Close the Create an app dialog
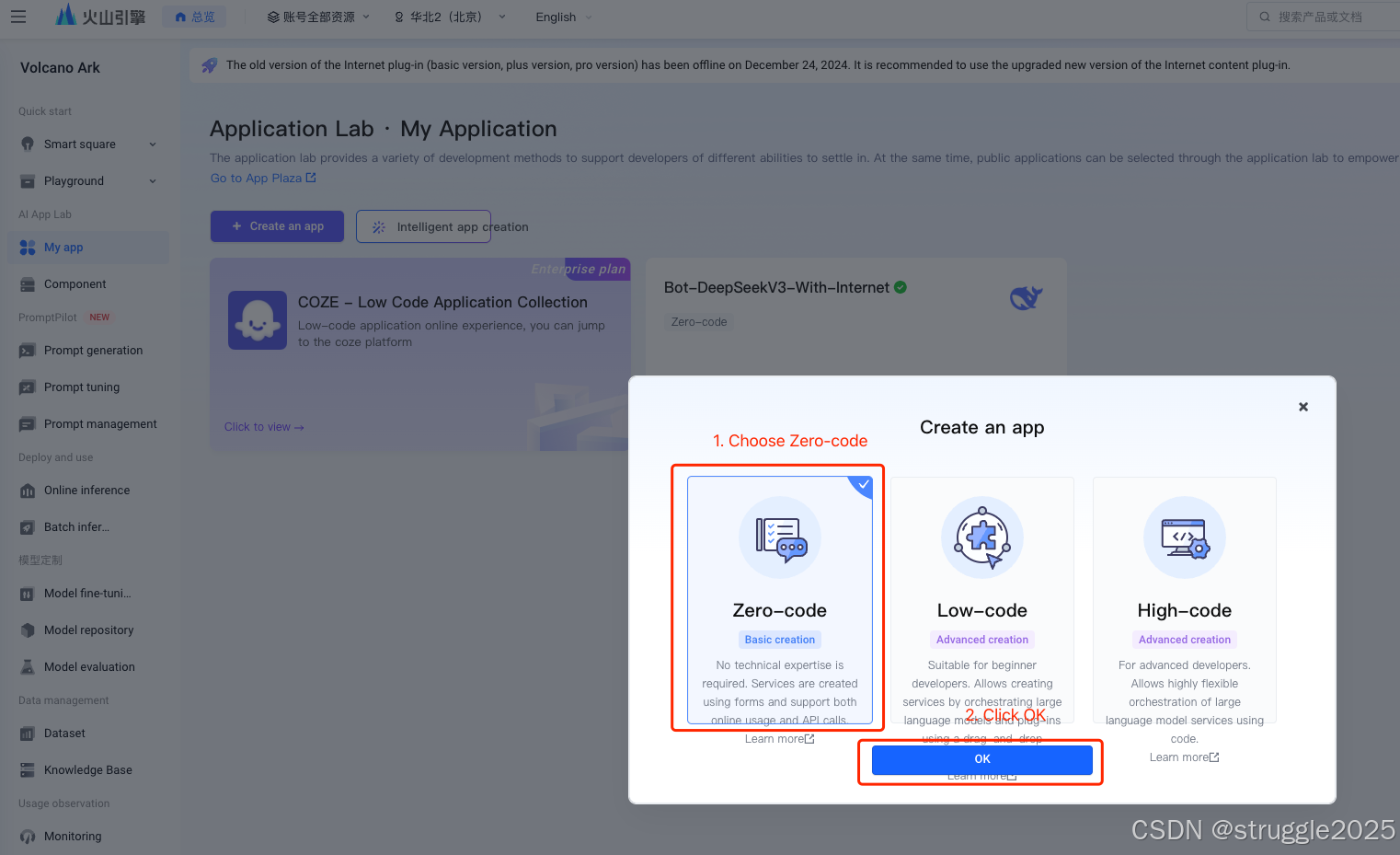This screenshot has width=1400, height=855. pyautogui.click(x=1303, y=407)
